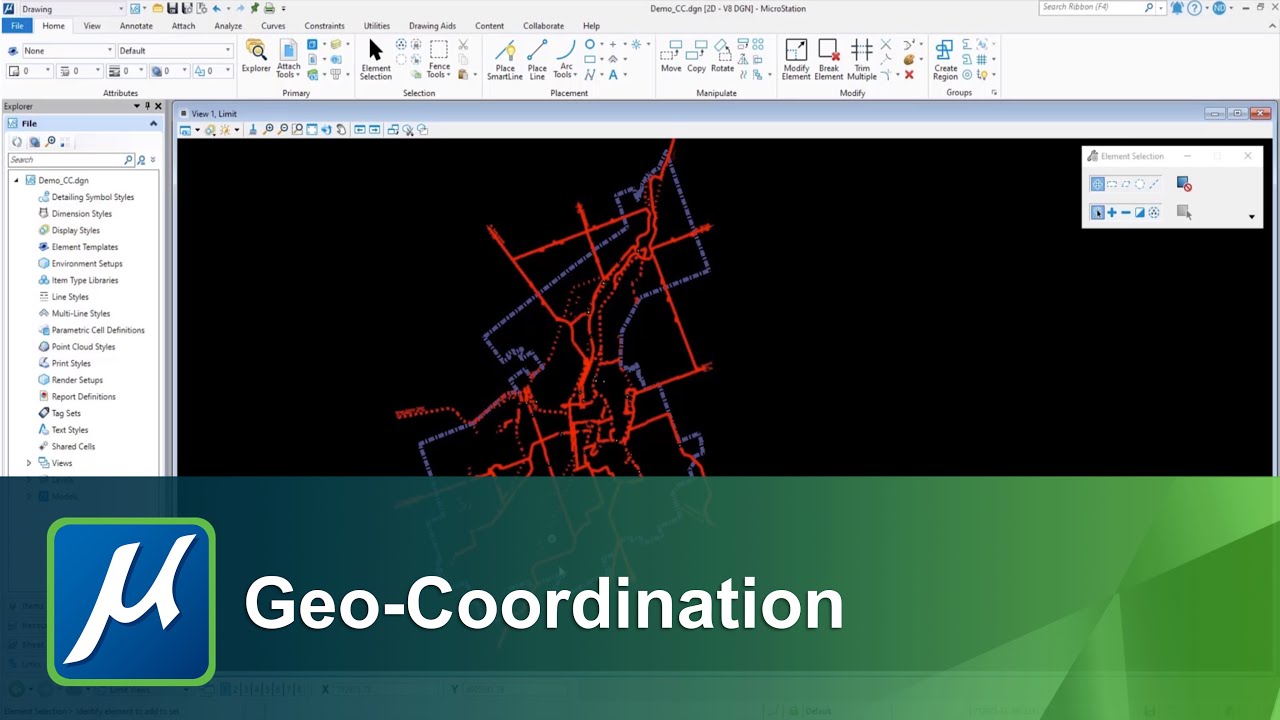
Task: Click the Place Text tool letter A
Action: point(613,75)
